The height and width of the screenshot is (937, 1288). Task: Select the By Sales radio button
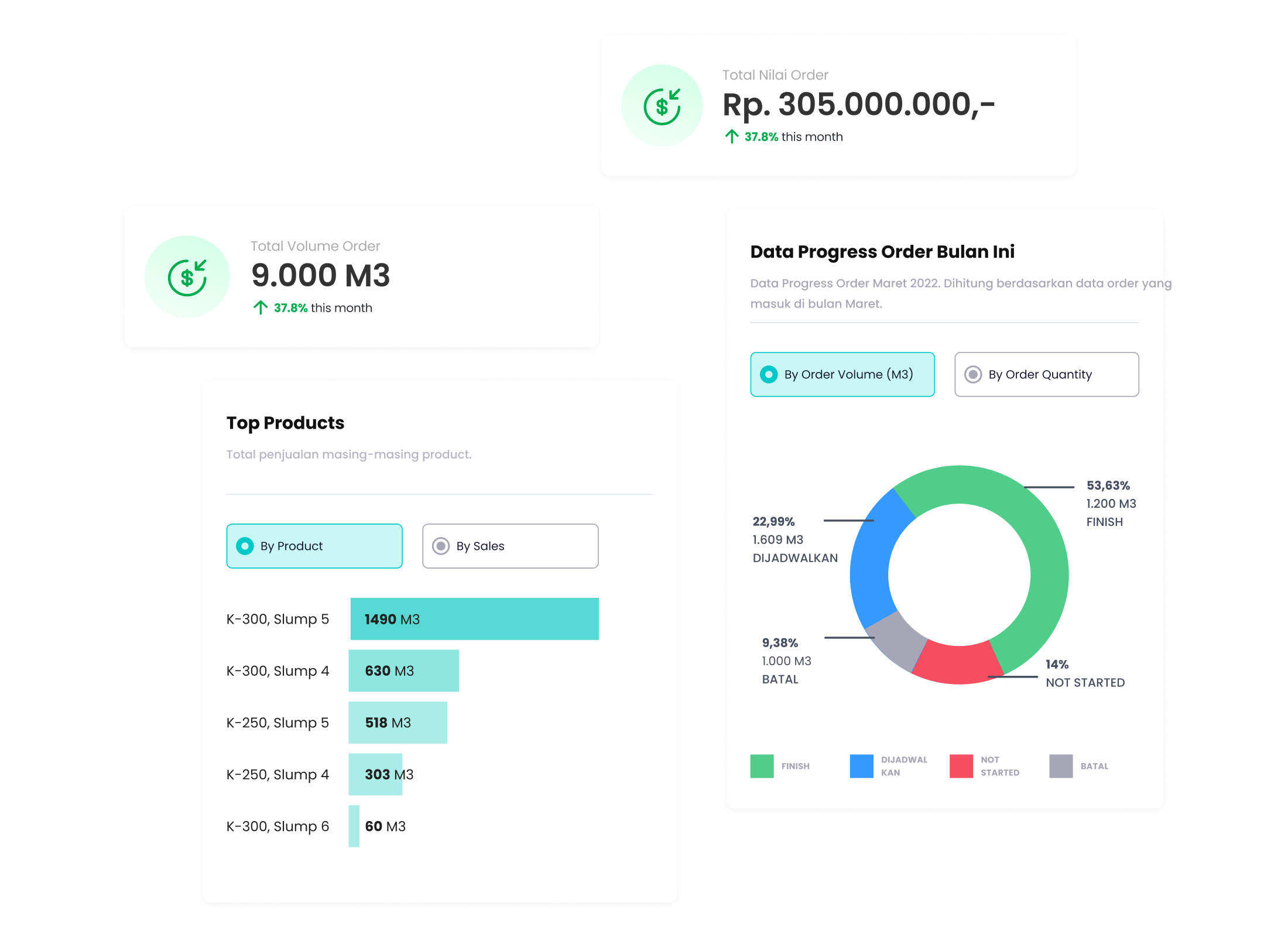(441, 546)
